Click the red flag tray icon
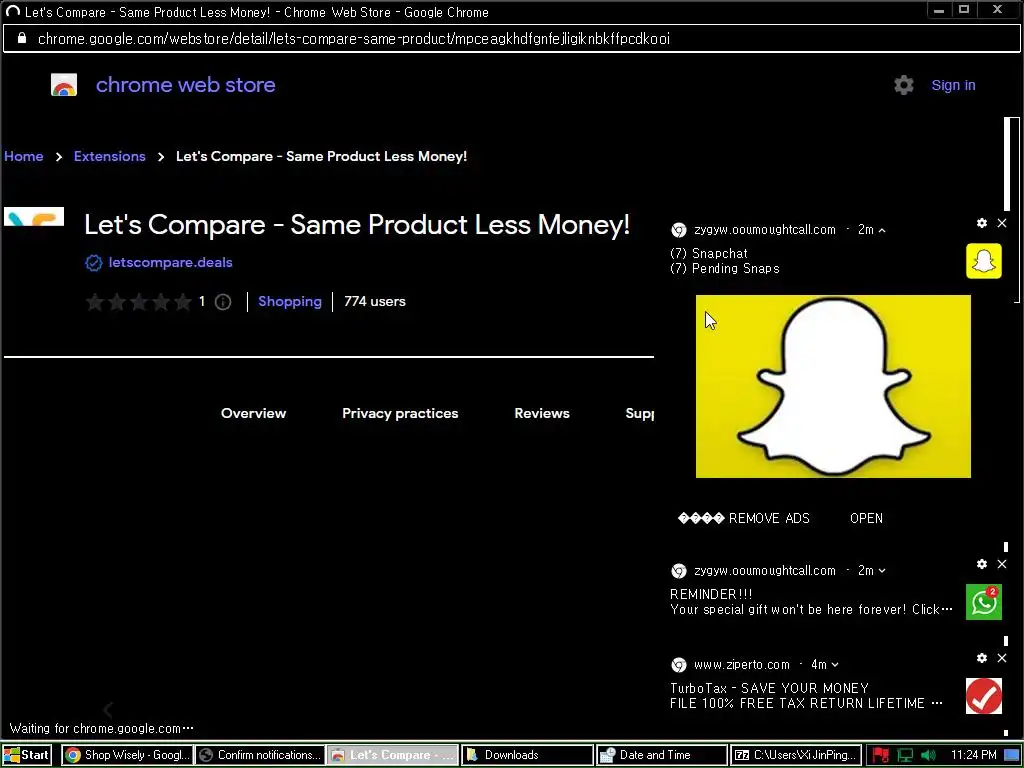 881,756
